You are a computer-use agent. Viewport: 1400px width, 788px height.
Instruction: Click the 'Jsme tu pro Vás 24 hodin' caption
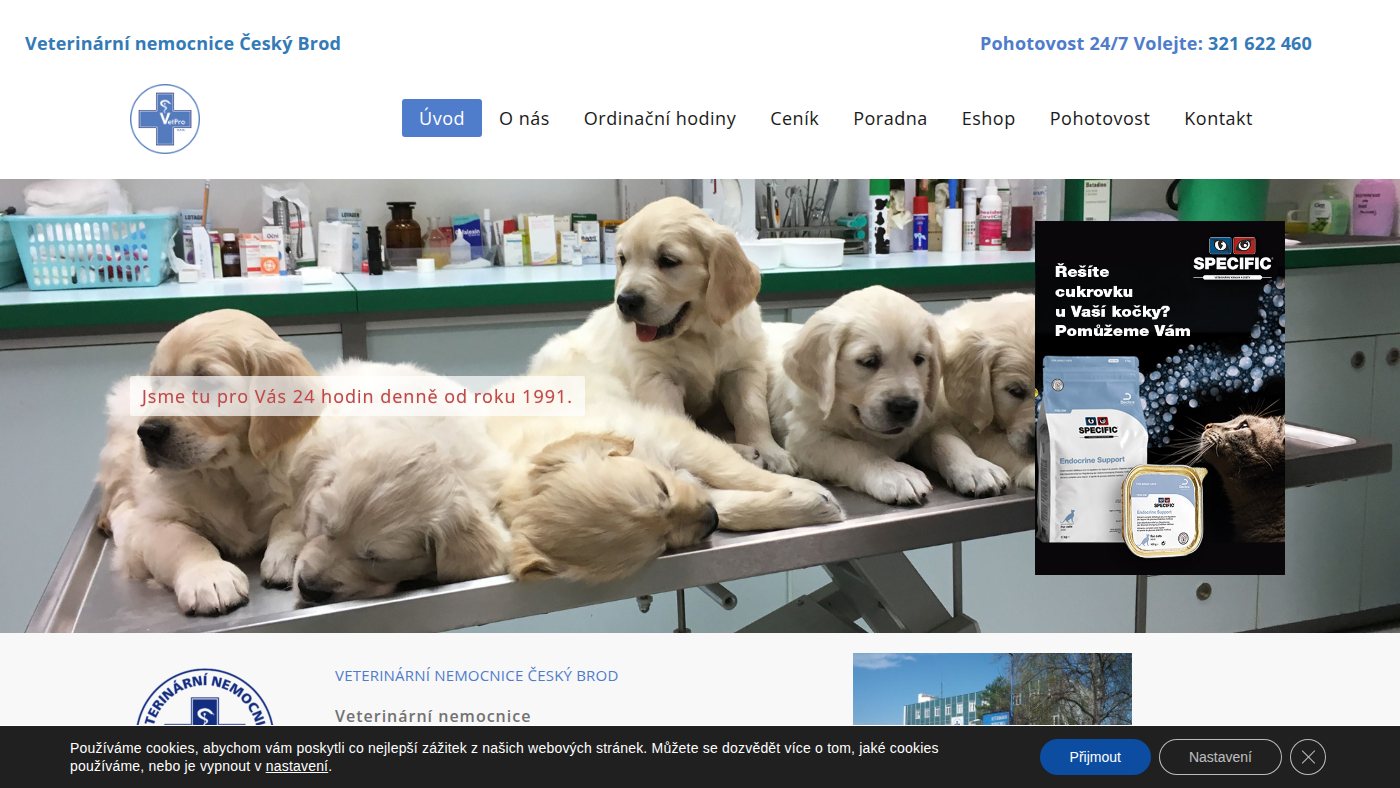357,397
